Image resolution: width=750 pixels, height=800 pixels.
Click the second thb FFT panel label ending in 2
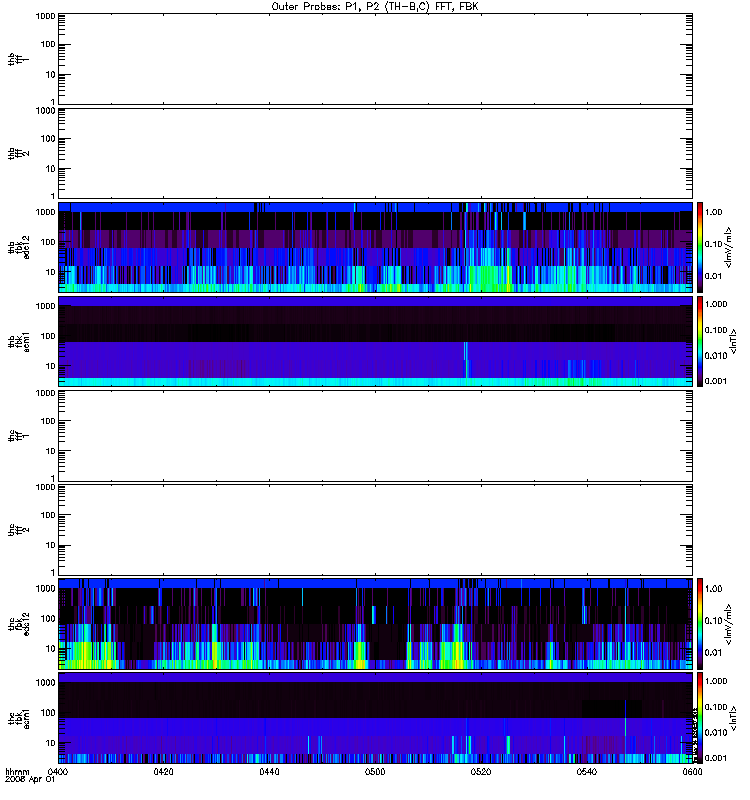(x=19, y=153)
